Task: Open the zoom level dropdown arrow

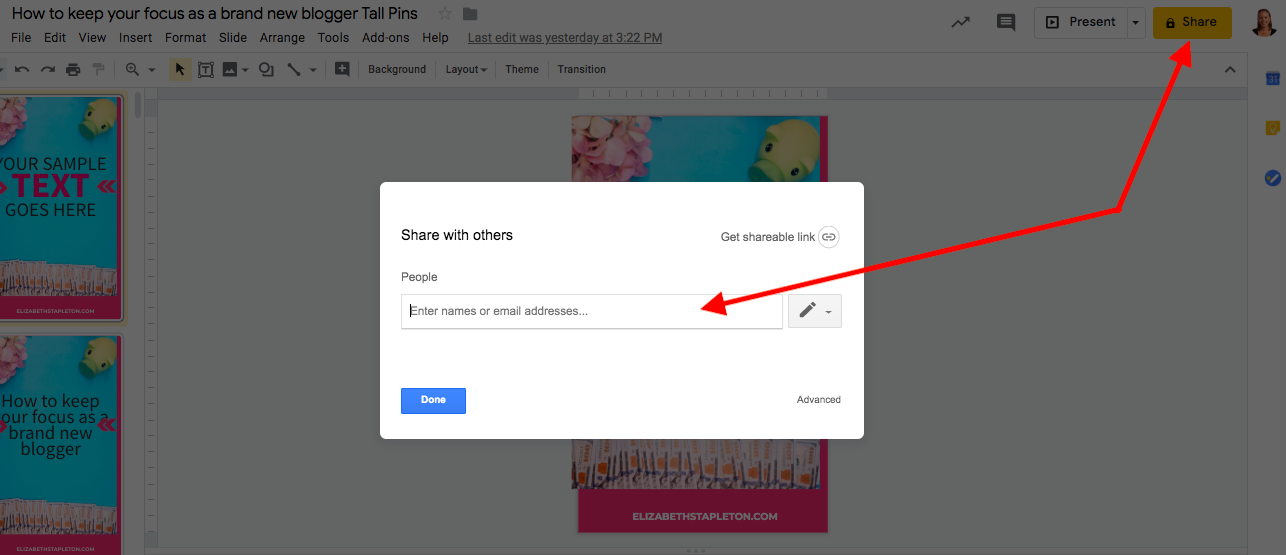Action: (152, 70)
